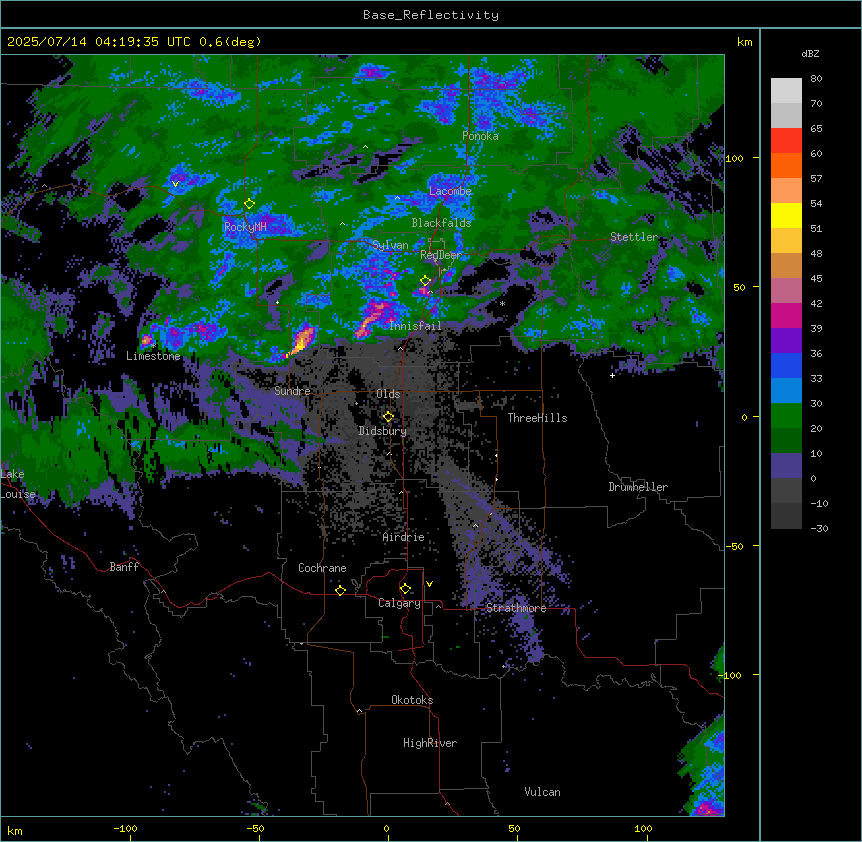Pick the light gray 80 dBZ legend color

click(x=786, y=90)
